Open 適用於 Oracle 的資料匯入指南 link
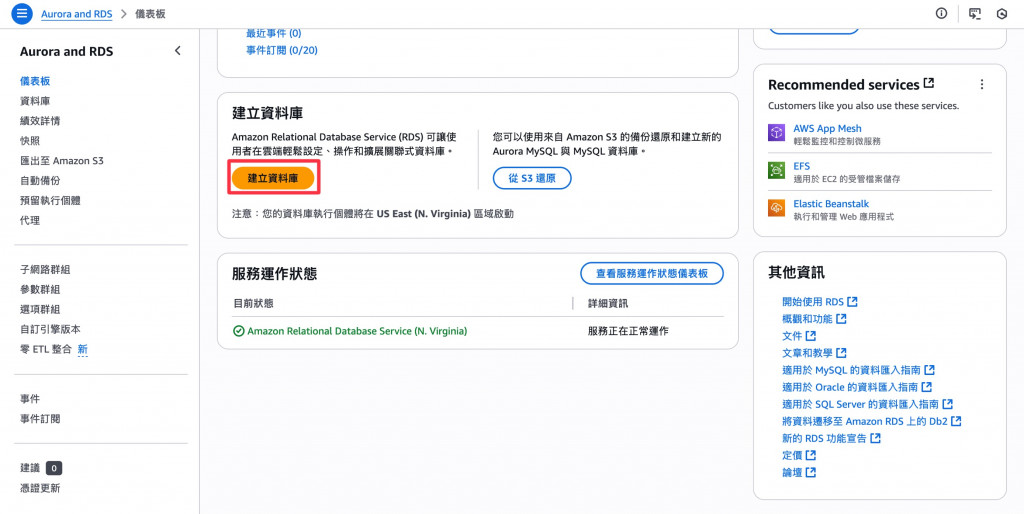The height and width of the screenshot is (514, 1024). pos(857,387)
